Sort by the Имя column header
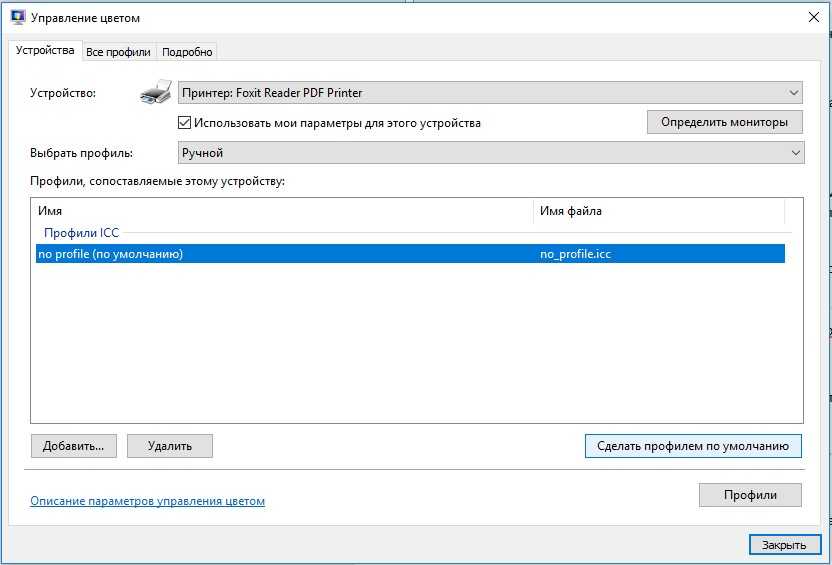 [283, 211]
